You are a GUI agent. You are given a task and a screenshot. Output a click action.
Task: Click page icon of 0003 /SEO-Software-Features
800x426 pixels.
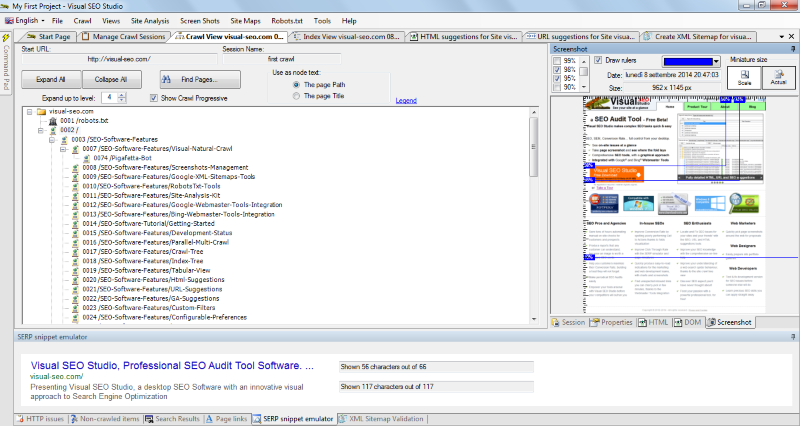coord(64,139)
